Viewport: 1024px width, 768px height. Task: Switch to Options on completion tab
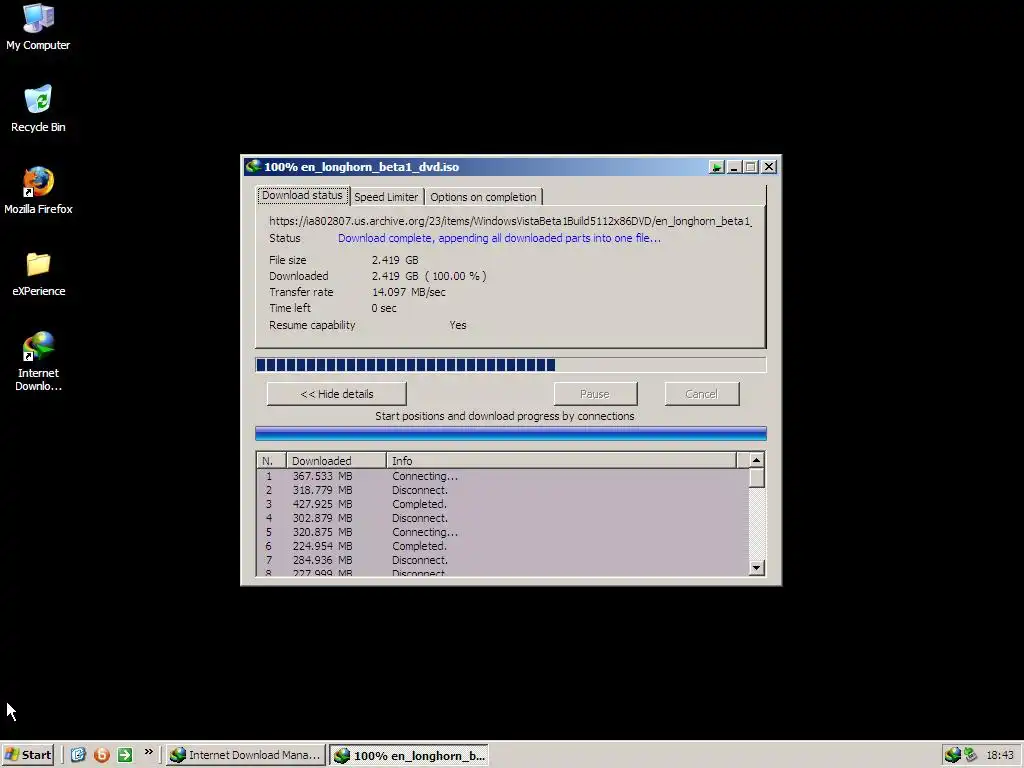click(483, 197)
